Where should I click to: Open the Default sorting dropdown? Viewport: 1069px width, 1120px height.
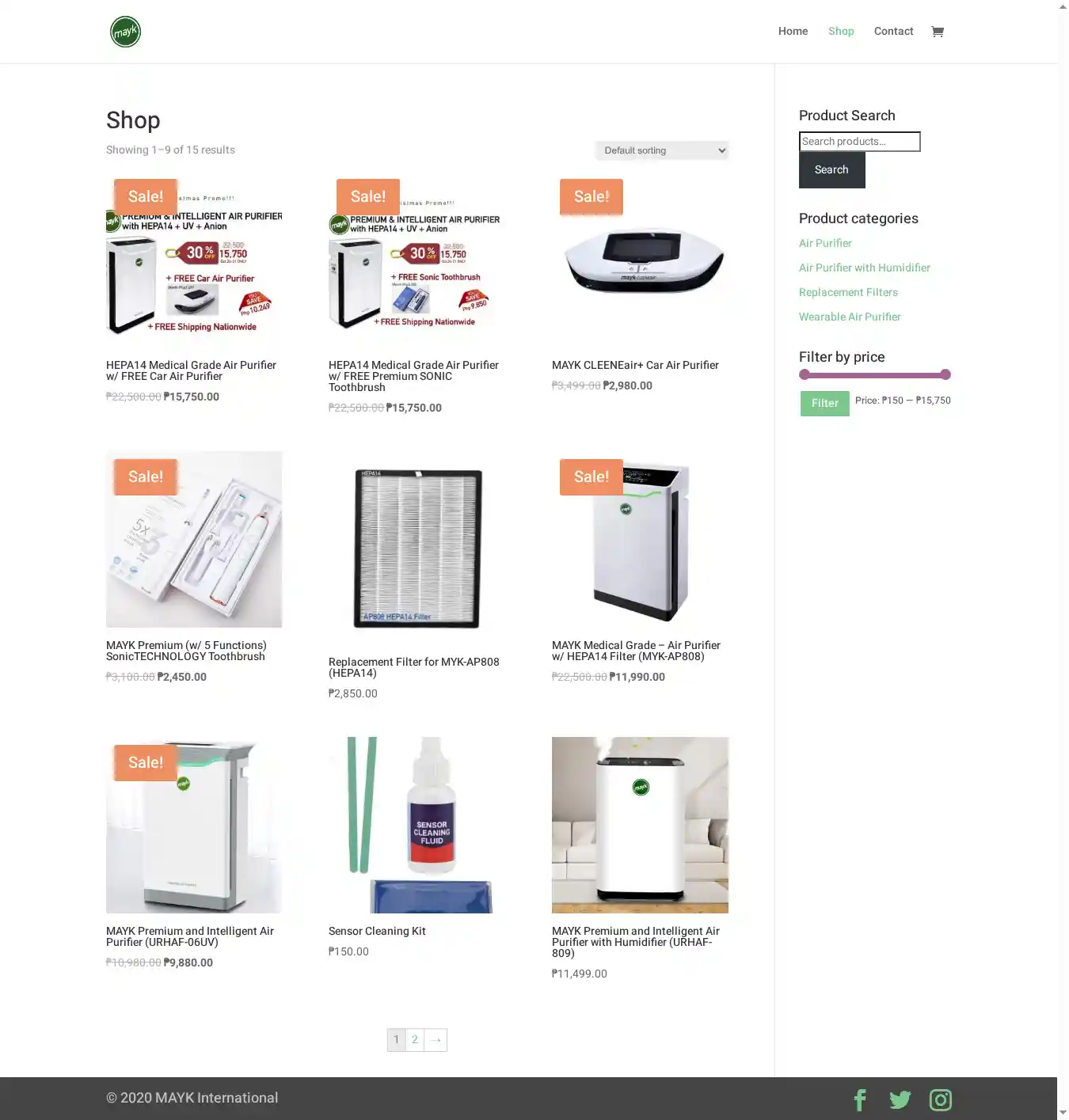click(x=662, y=150)
